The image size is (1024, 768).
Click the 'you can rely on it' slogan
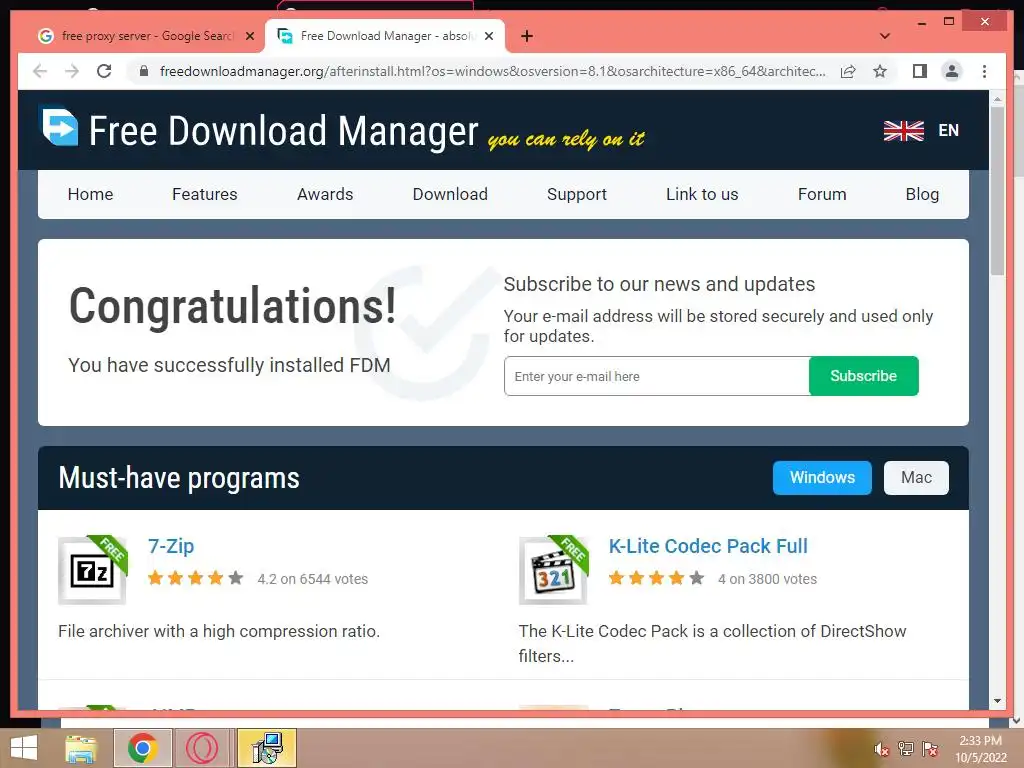[566, 138]
